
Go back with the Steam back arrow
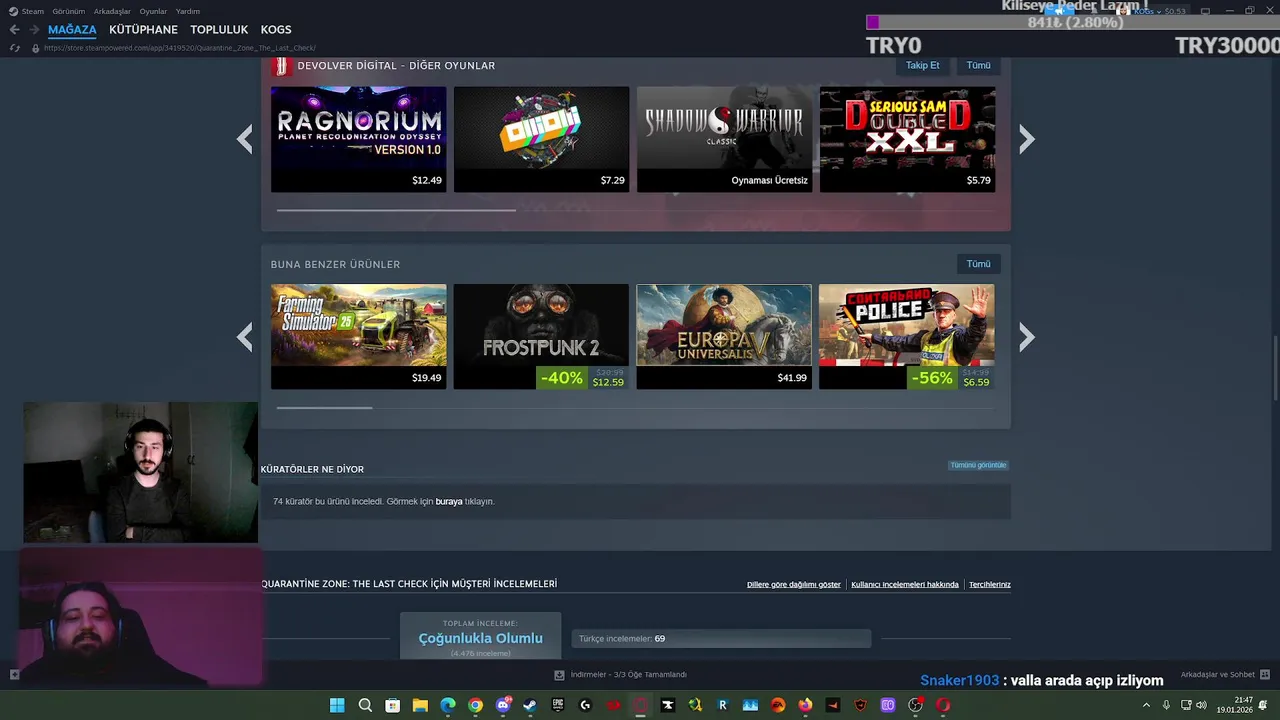pos(14,30)
